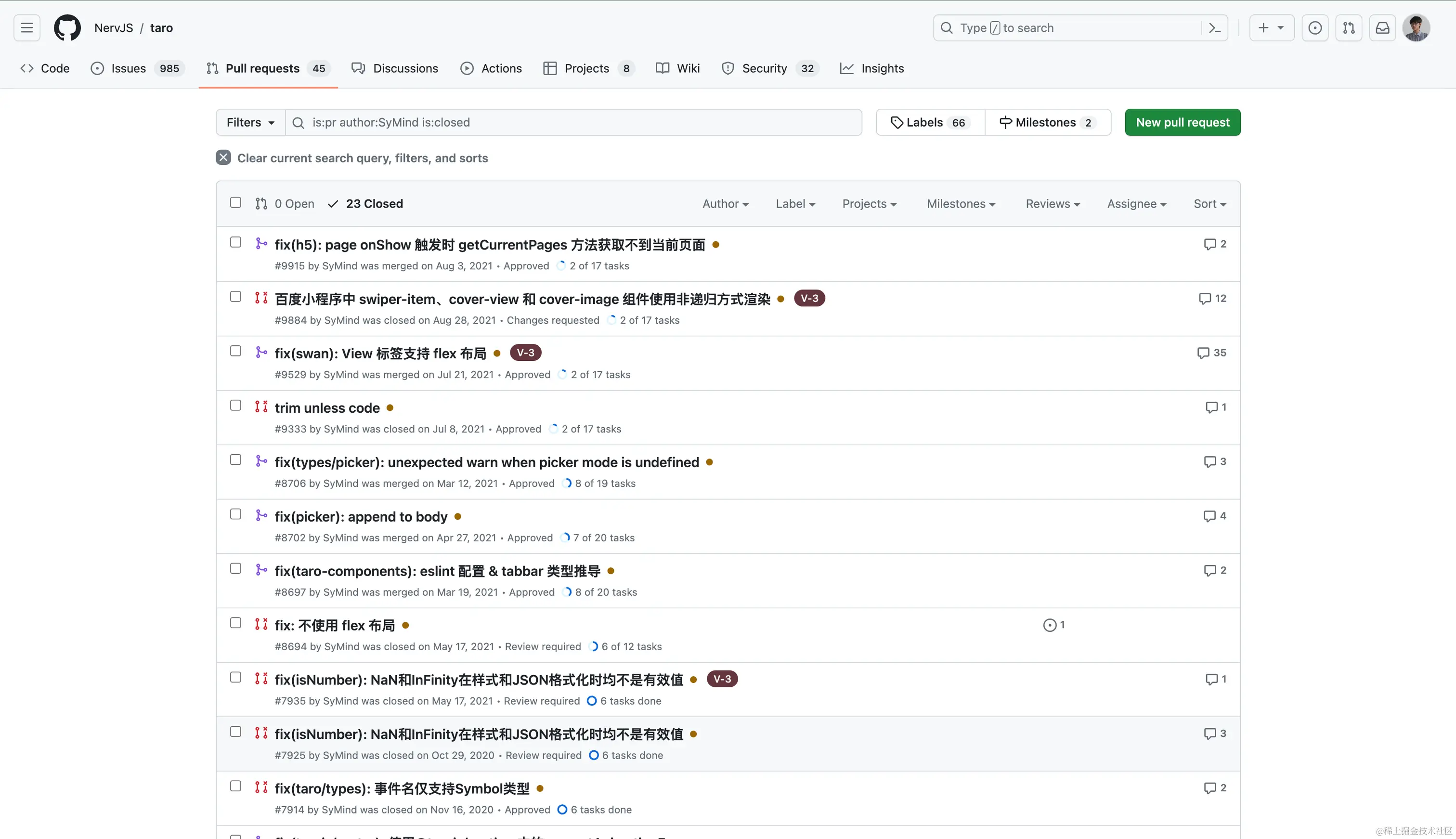Expand the Filters dropdown
The width and height of the screenshot is (1456, 839).
[x=250, y=122]
